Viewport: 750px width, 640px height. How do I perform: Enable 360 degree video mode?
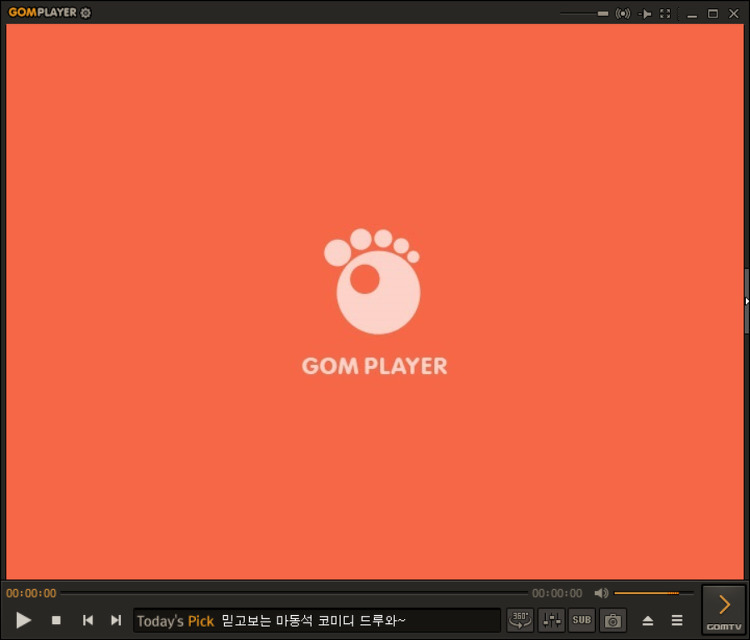click(x=520, y=620)
